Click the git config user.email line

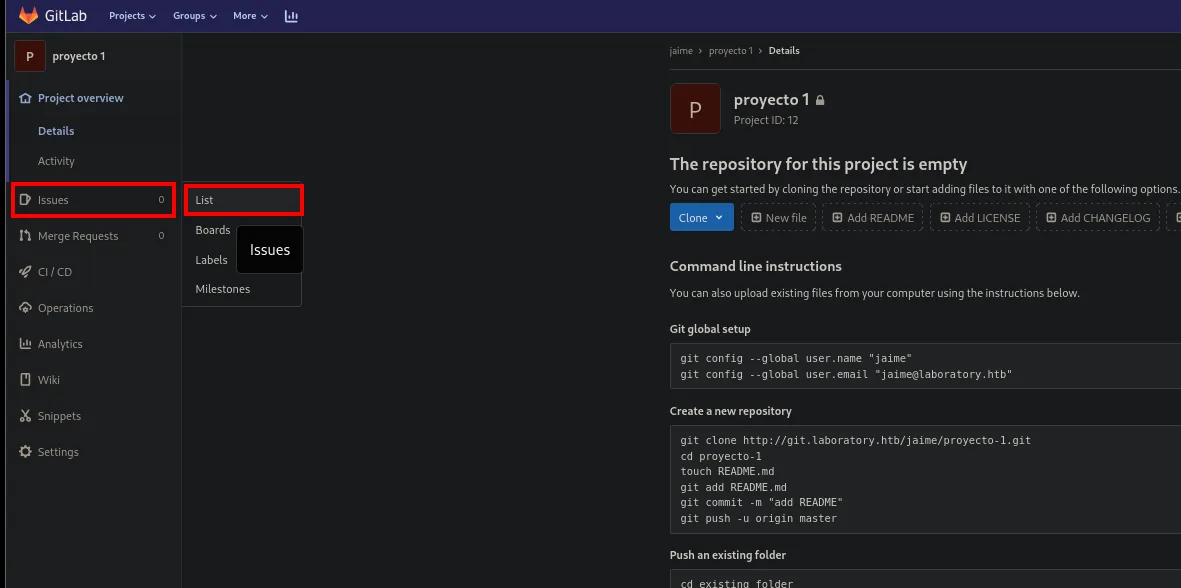click(x=846, y=374)
